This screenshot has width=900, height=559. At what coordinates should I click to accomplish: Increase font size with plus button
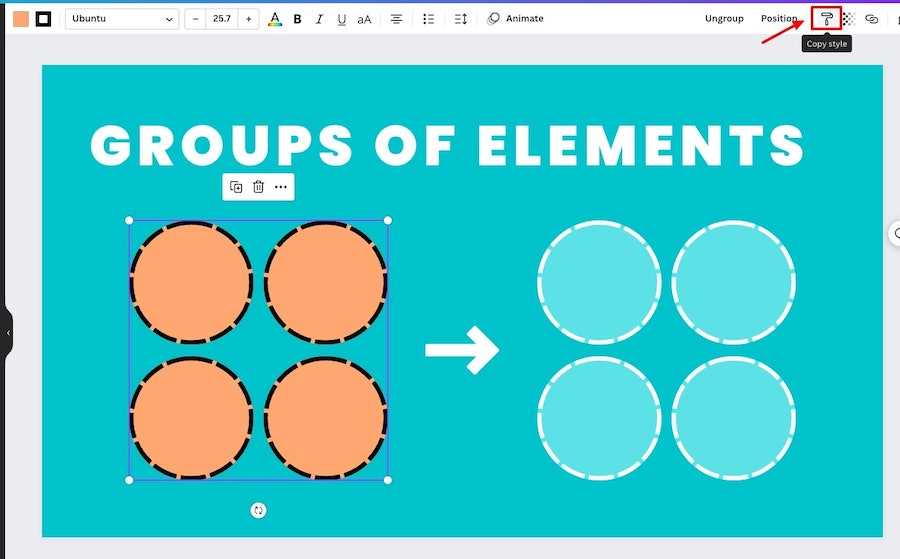248,19
